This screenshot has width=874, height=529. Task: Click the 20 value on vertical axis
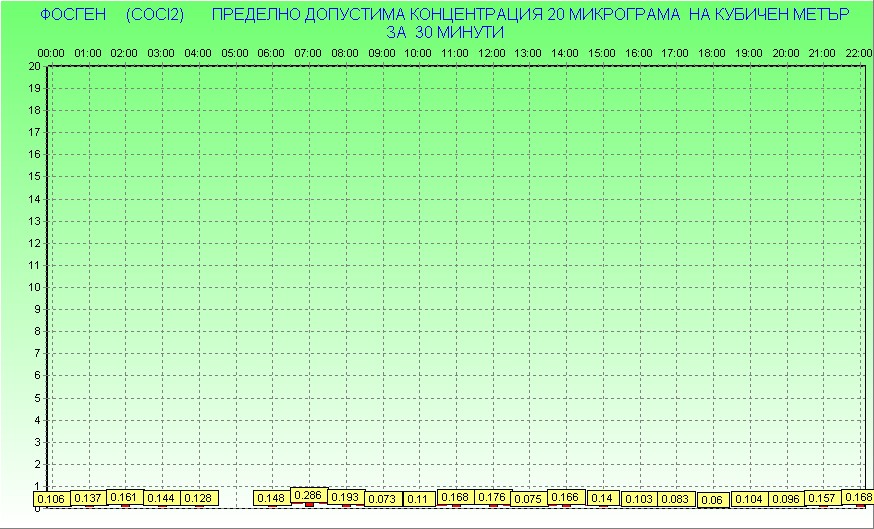[x=34, y=66]
